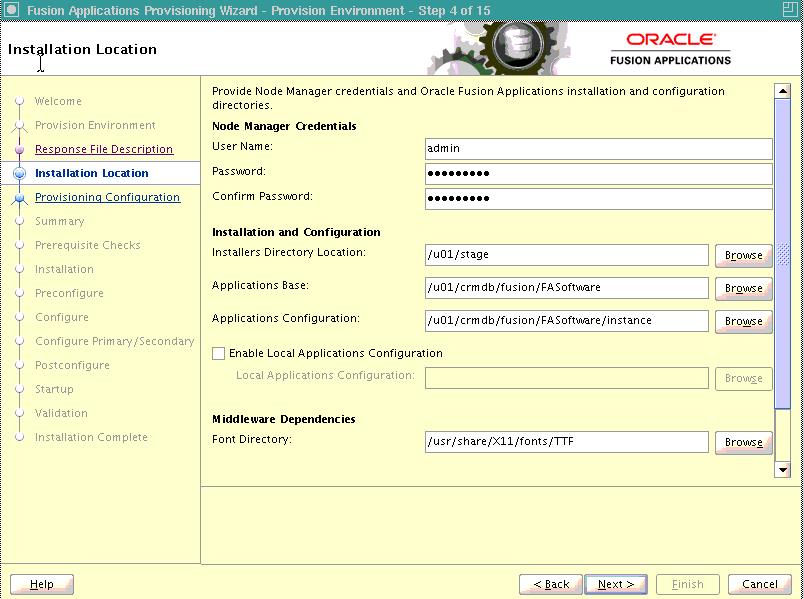Click the Password input field
The height and width of the screenshot is (599, 804).
(x=598, y=174)
